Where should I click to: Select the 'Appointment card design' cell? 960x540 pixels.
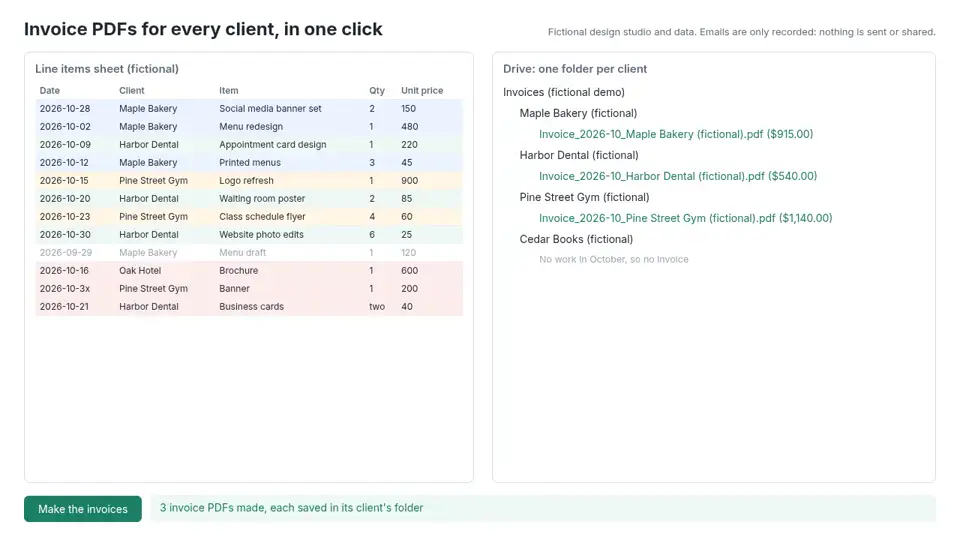[272, 144]
